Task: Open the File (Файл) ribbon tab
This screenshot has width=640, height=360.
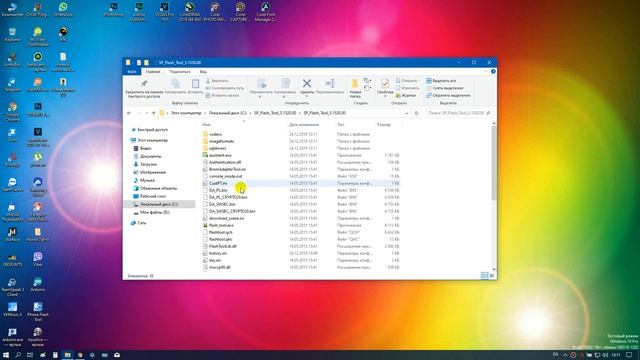Action: click(132, 71)
